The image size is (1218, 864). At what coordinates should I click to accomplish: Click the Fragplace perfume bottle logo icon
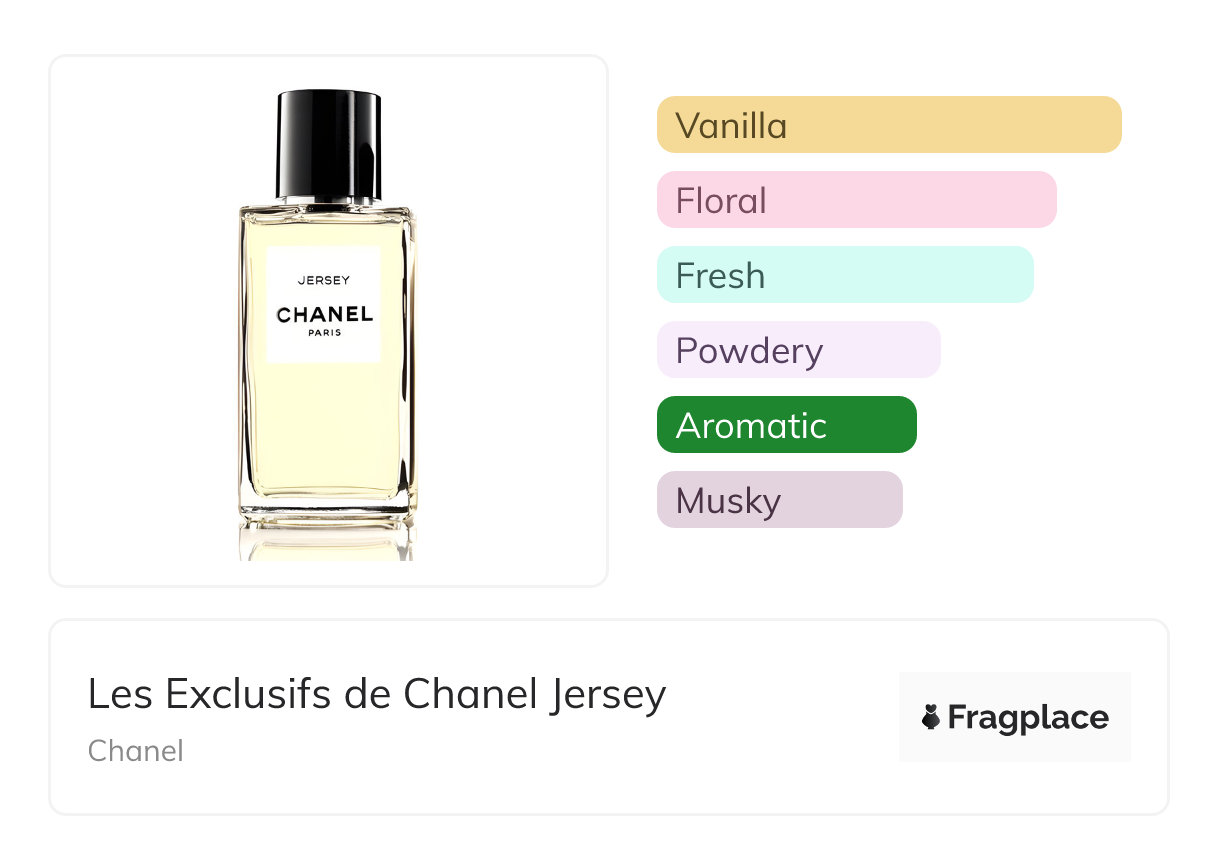coord(931,717)
